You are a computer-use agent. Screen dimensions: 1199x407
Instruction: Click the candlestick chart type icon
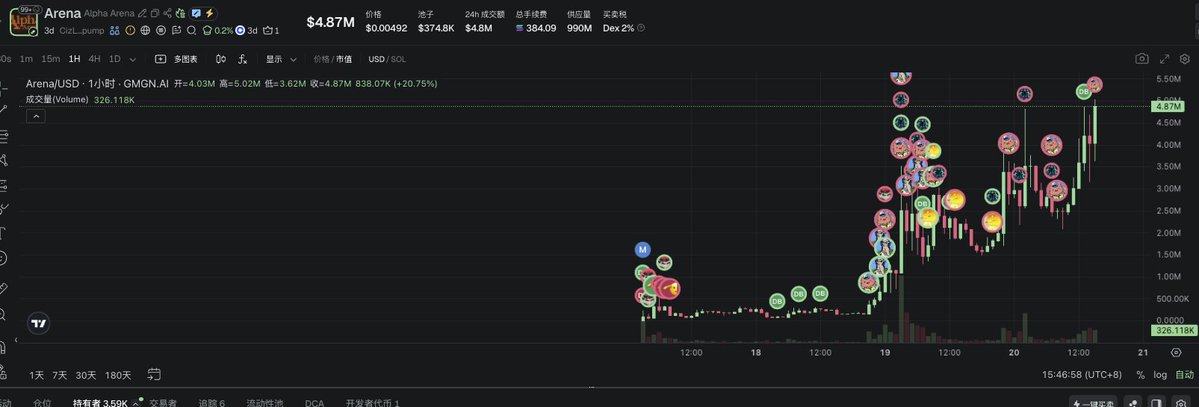tap(221, 59)
